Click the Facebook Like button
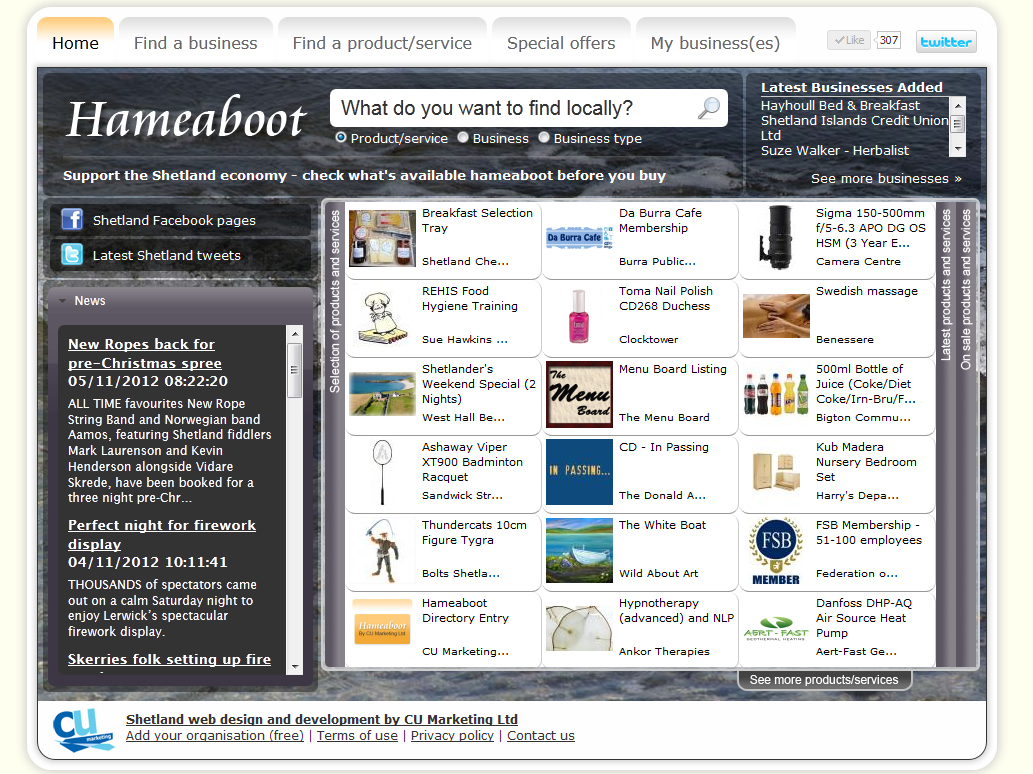 (x=849, y=40)
